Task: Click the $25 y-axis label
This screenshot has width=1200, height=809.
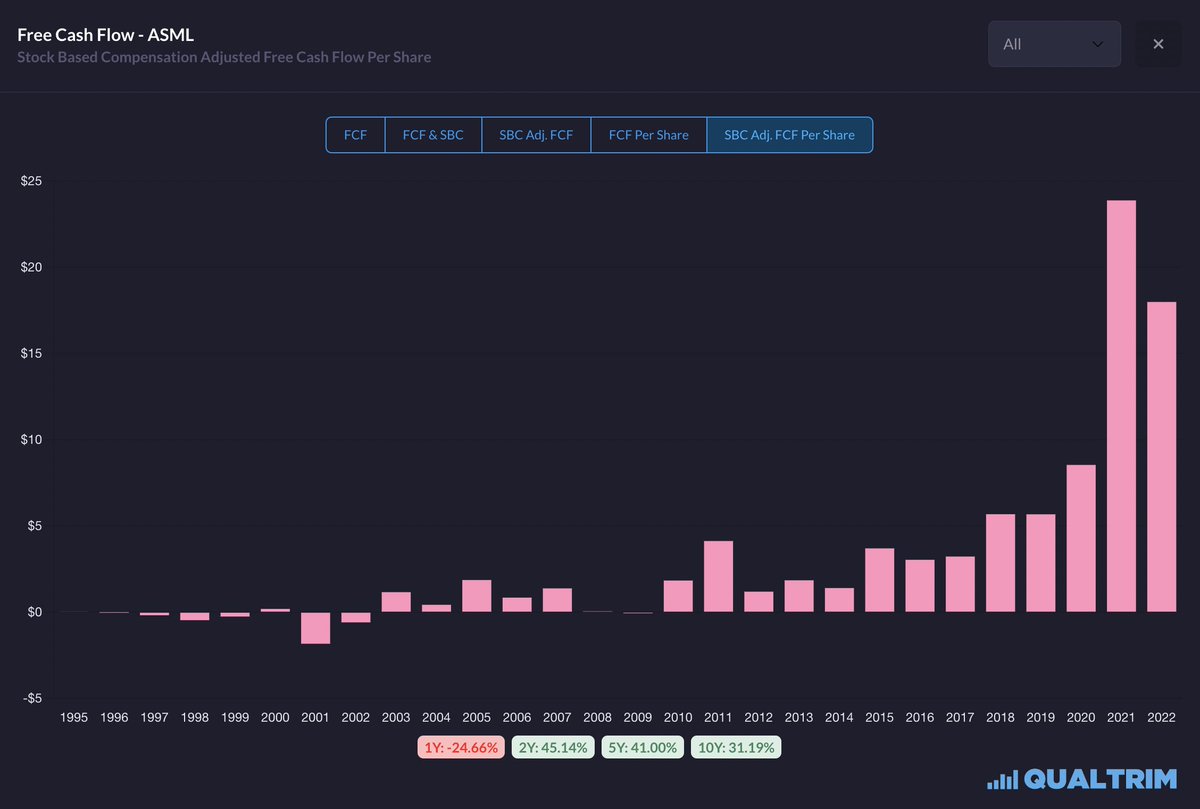Action: pos(31,181)
